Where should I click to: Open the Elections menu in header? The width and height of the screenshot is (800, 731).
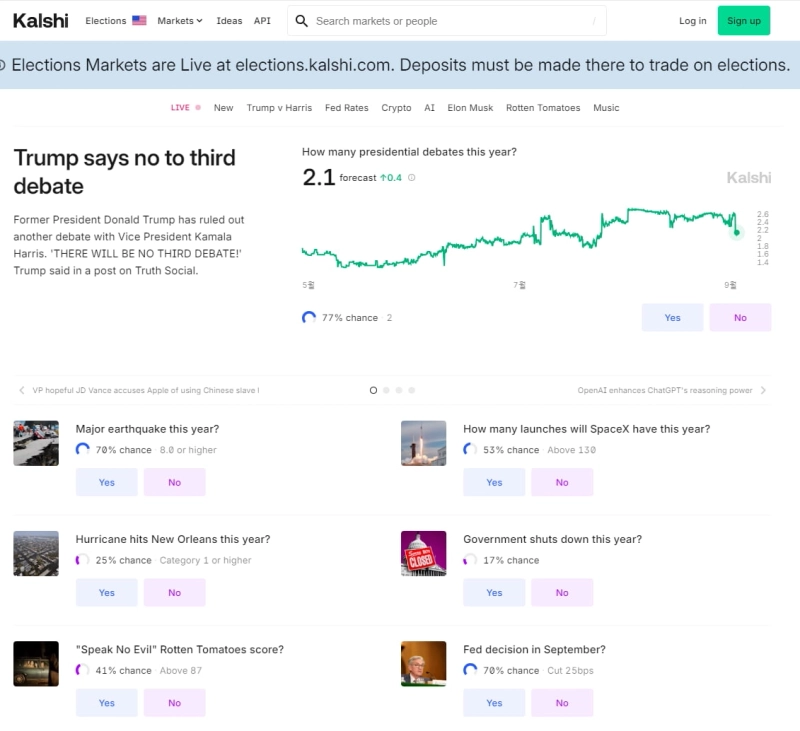point(106,21)
